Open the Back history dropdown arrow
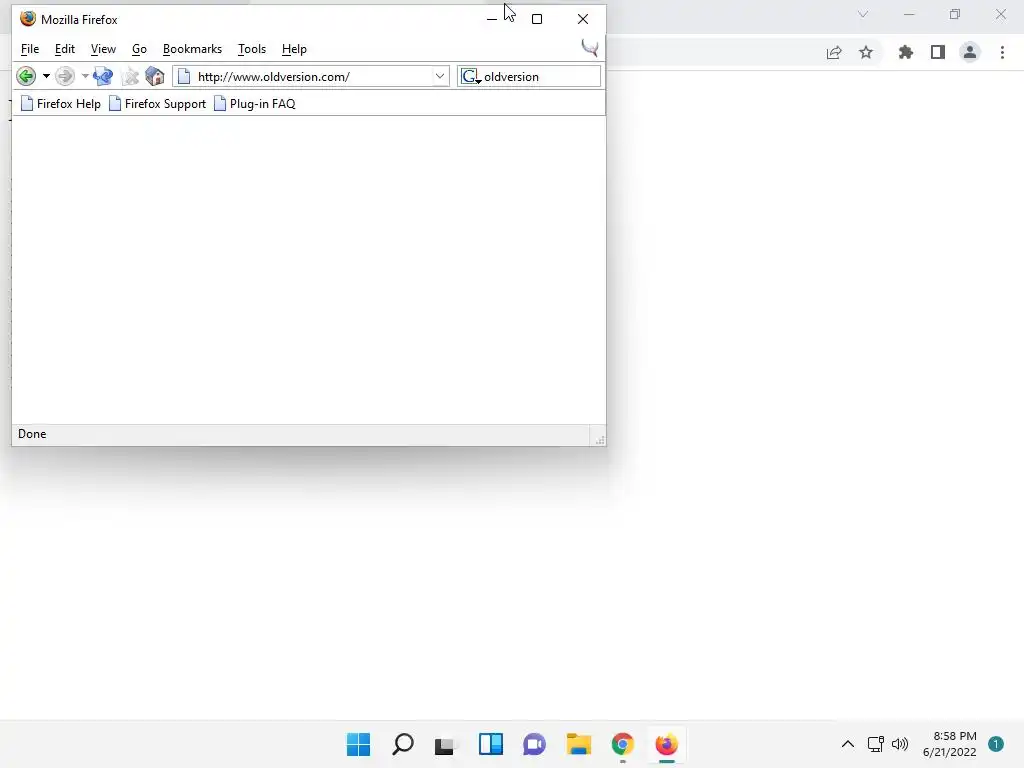This screenshot has height=768, width=1024. (46, 76)
